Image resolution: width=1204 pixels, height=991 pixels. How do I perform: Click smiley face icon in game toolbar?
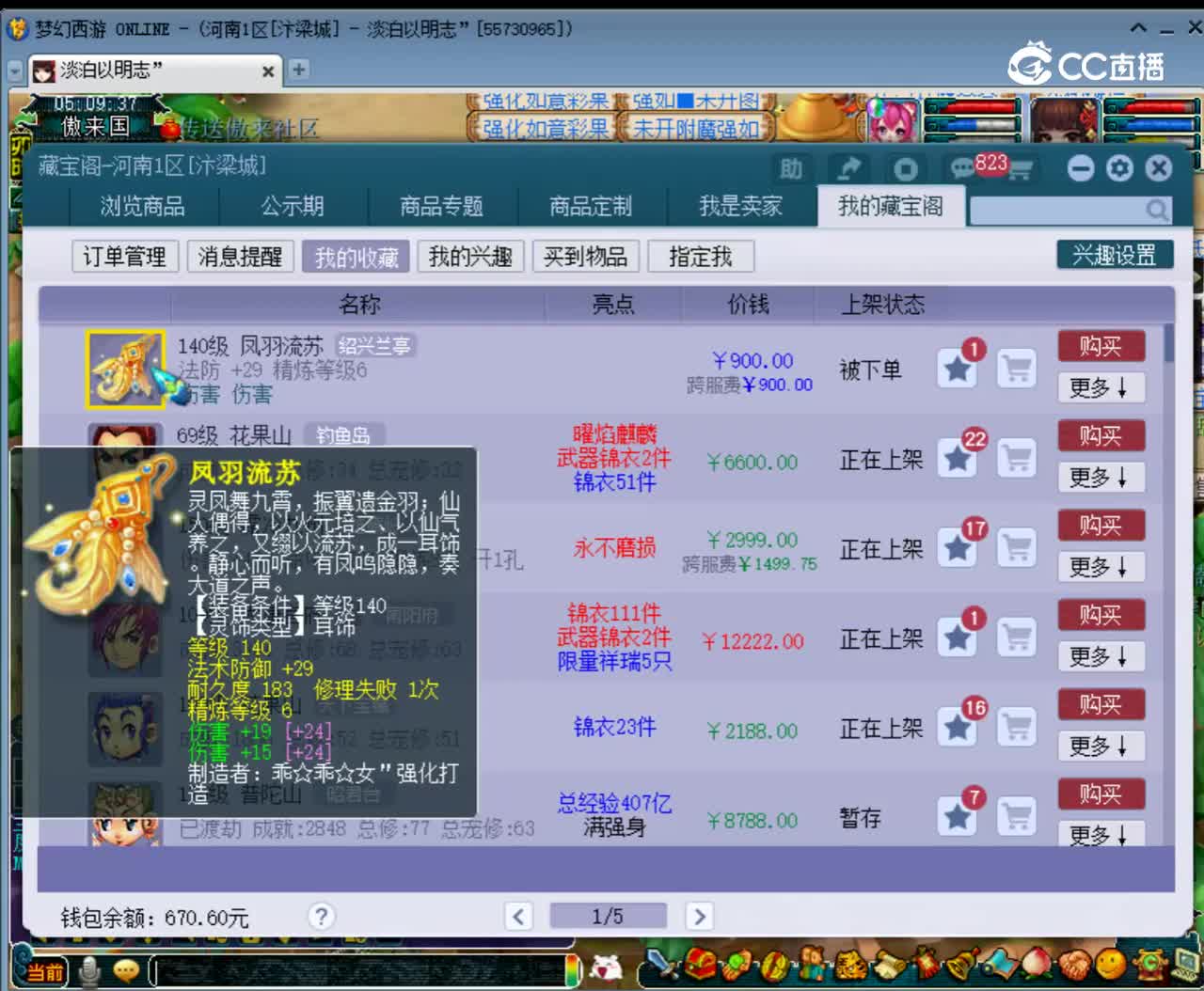[x=1111, y=966]
